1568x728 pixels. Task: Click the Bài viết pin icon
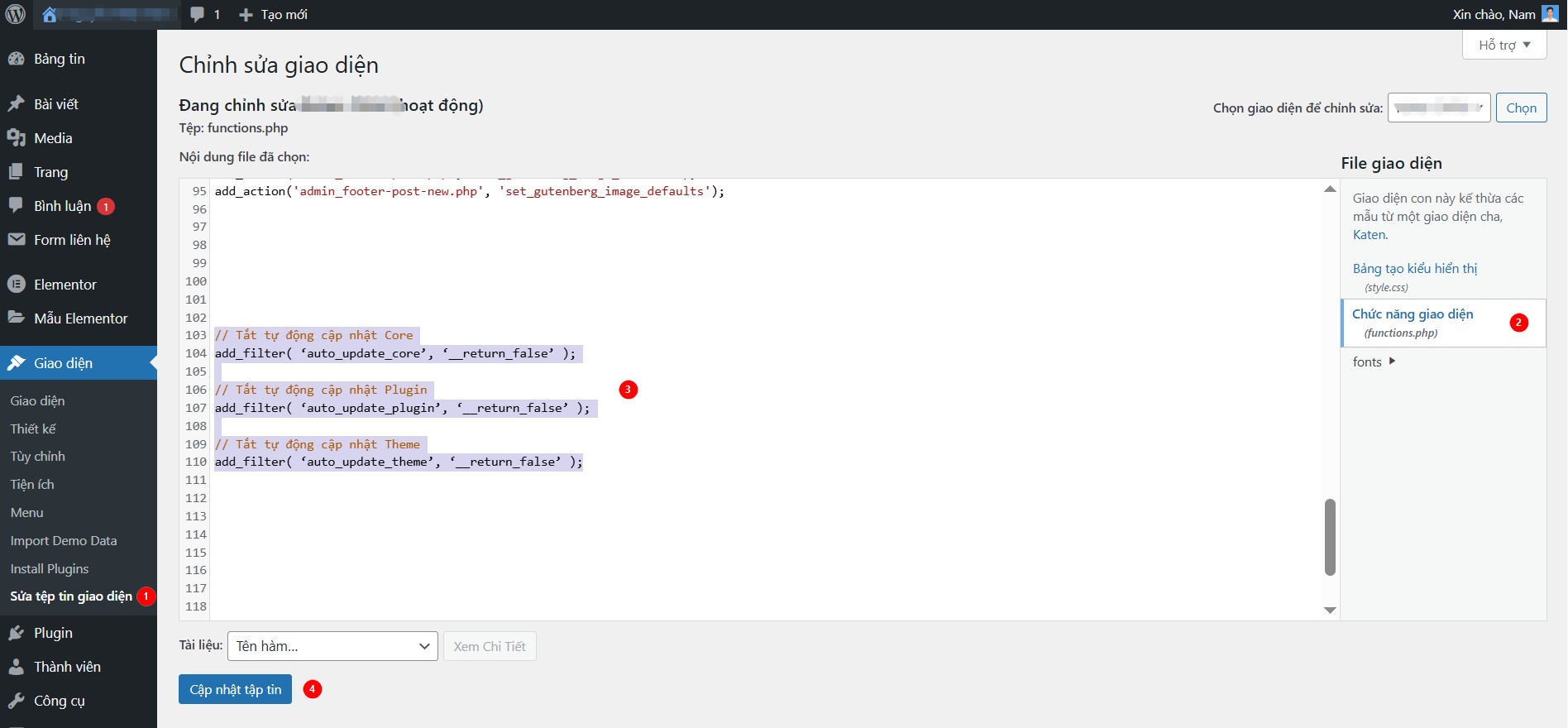point(17,104)
